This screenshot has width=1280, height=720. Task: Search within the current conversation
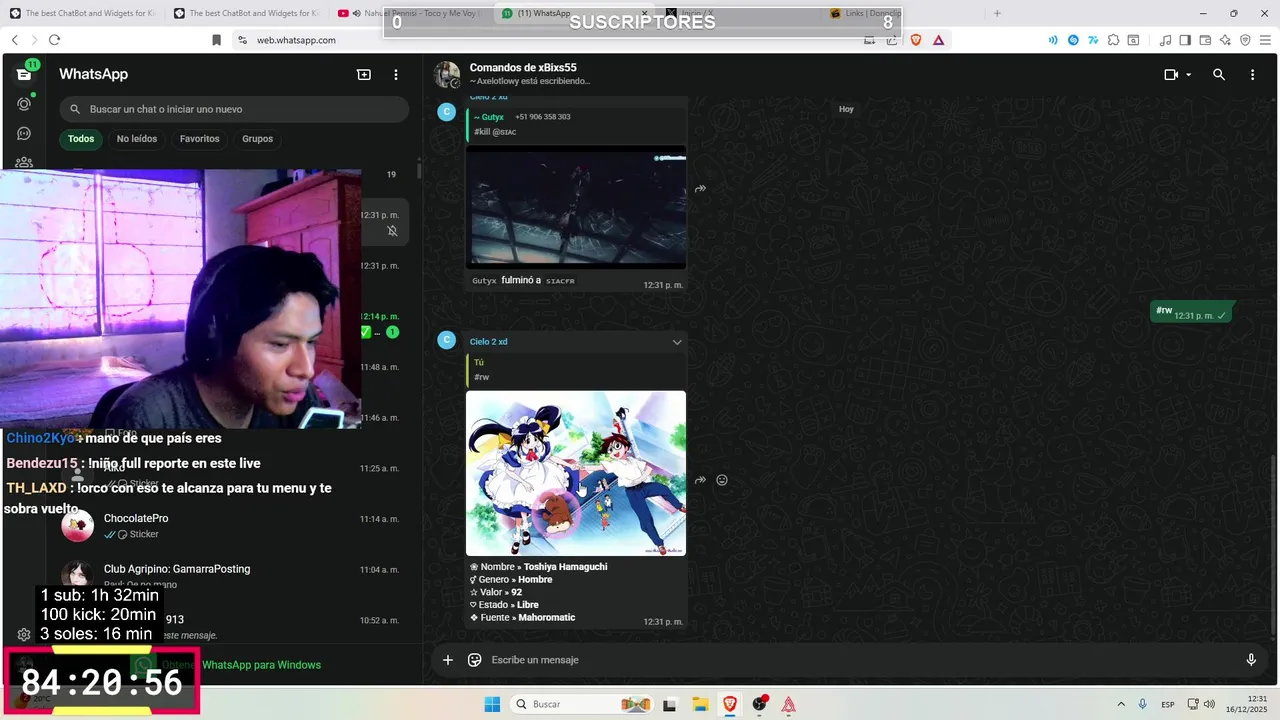click(1219, 74)
